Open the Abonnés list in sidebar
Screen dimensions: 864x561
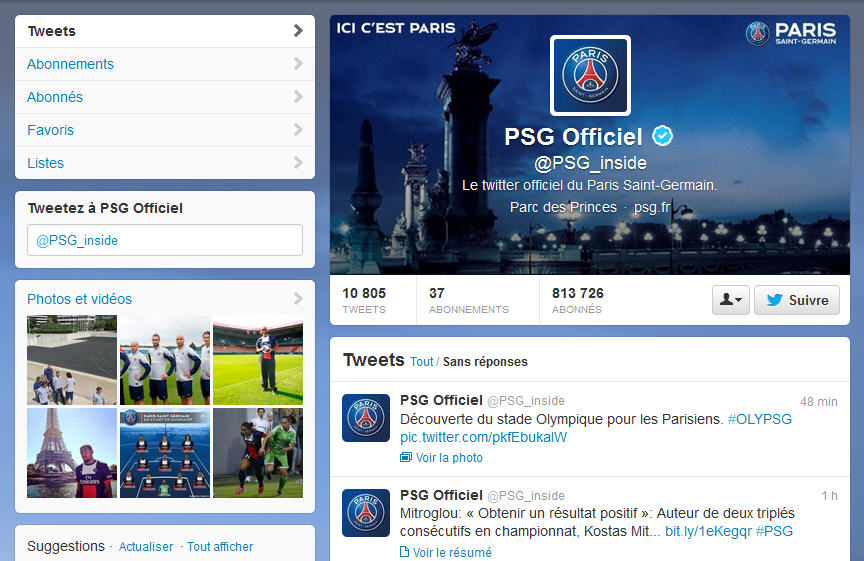coord(165,97)
